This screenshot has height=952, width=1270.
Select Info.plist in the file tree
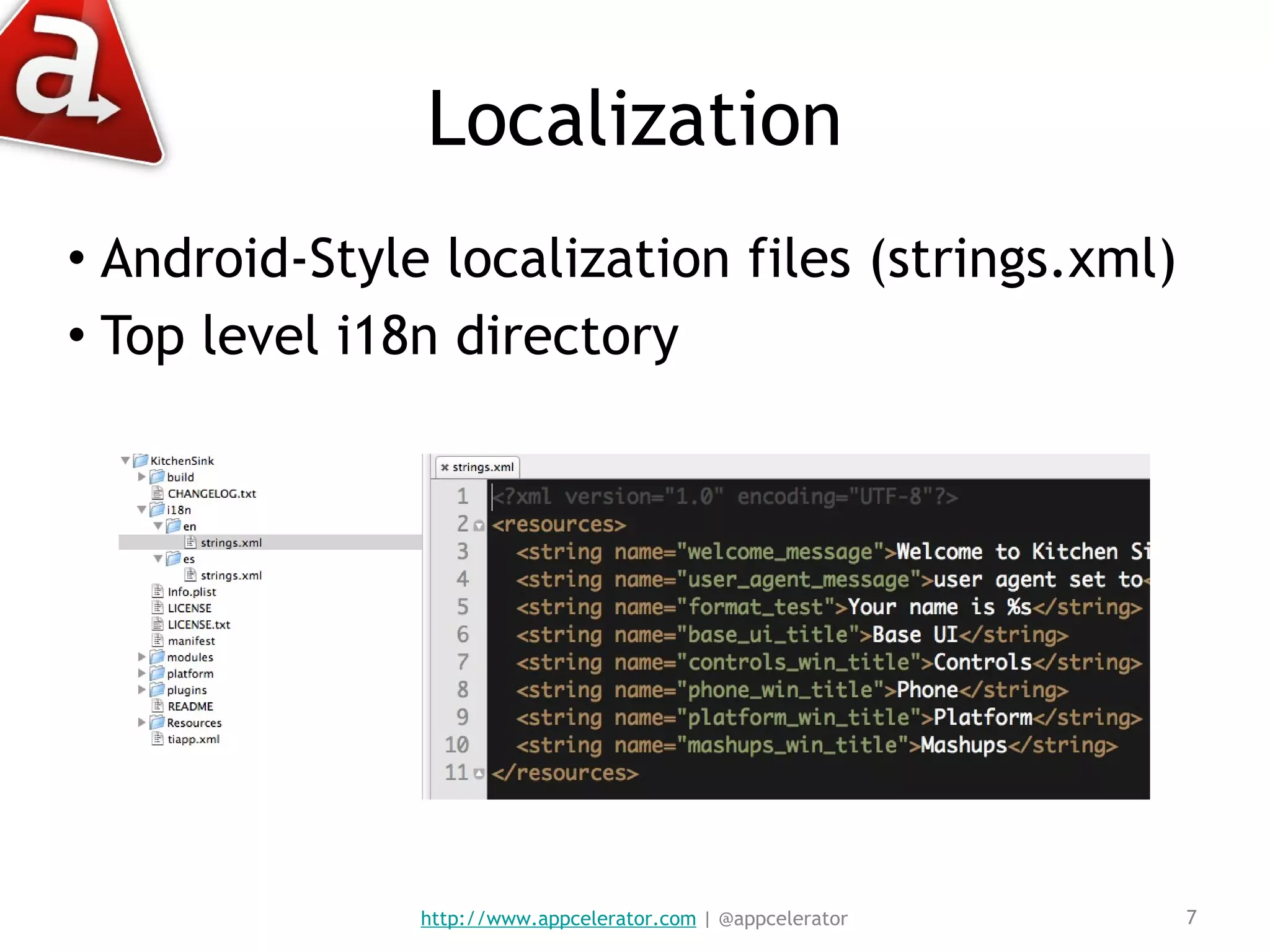tap(192, 592)
